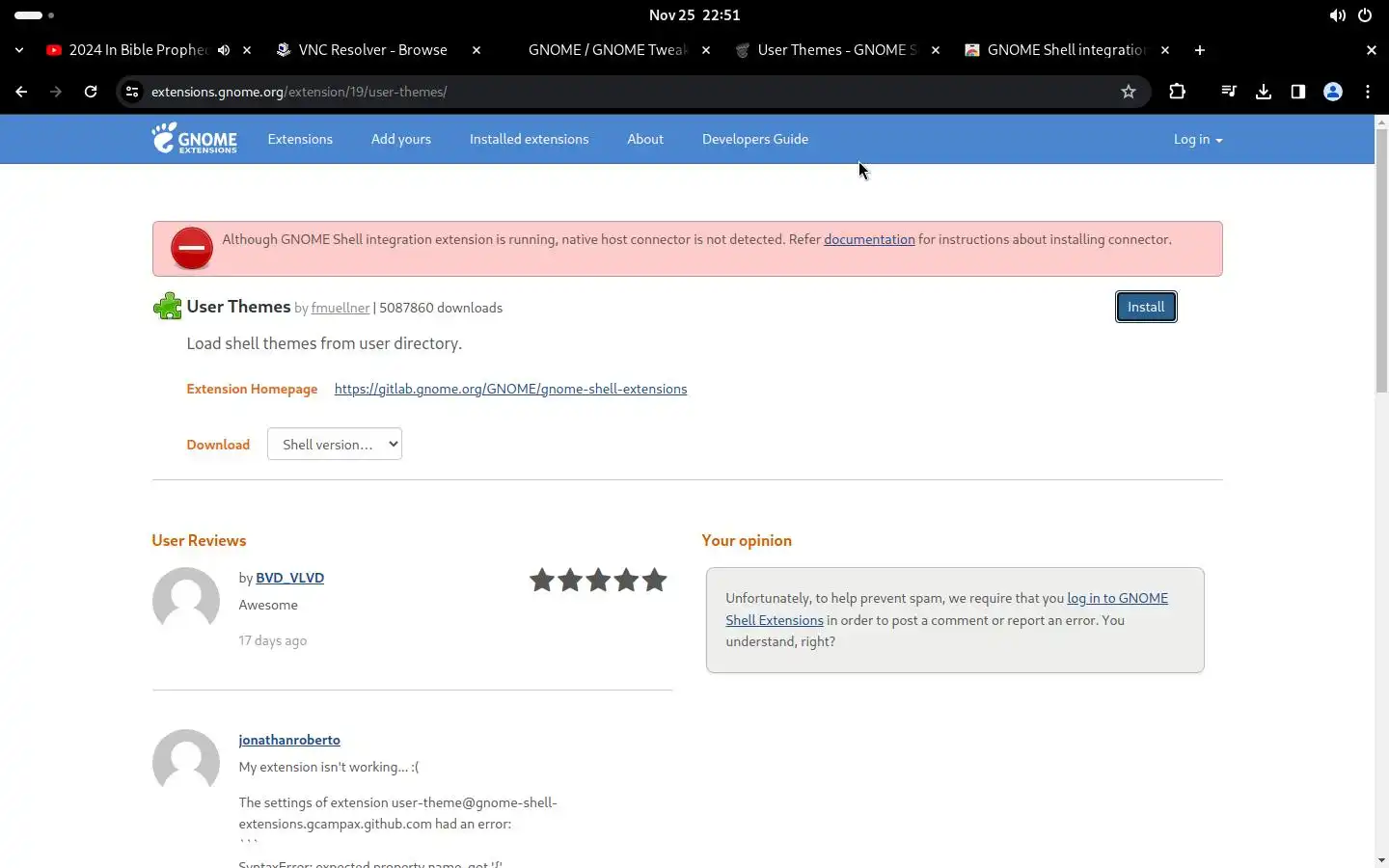The width and height of the screenshot is (1389, 868).
Task: Open the system power menu icon
Action: (1365, 15)
